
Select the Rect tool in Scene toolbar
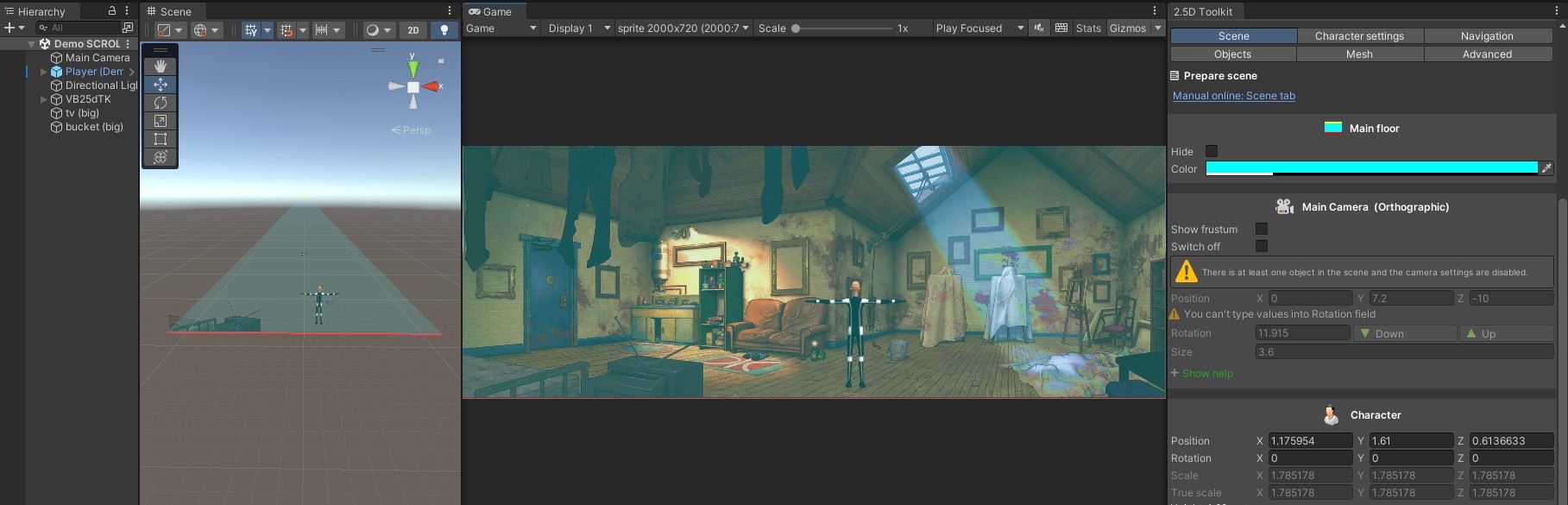tap(161, 139)
